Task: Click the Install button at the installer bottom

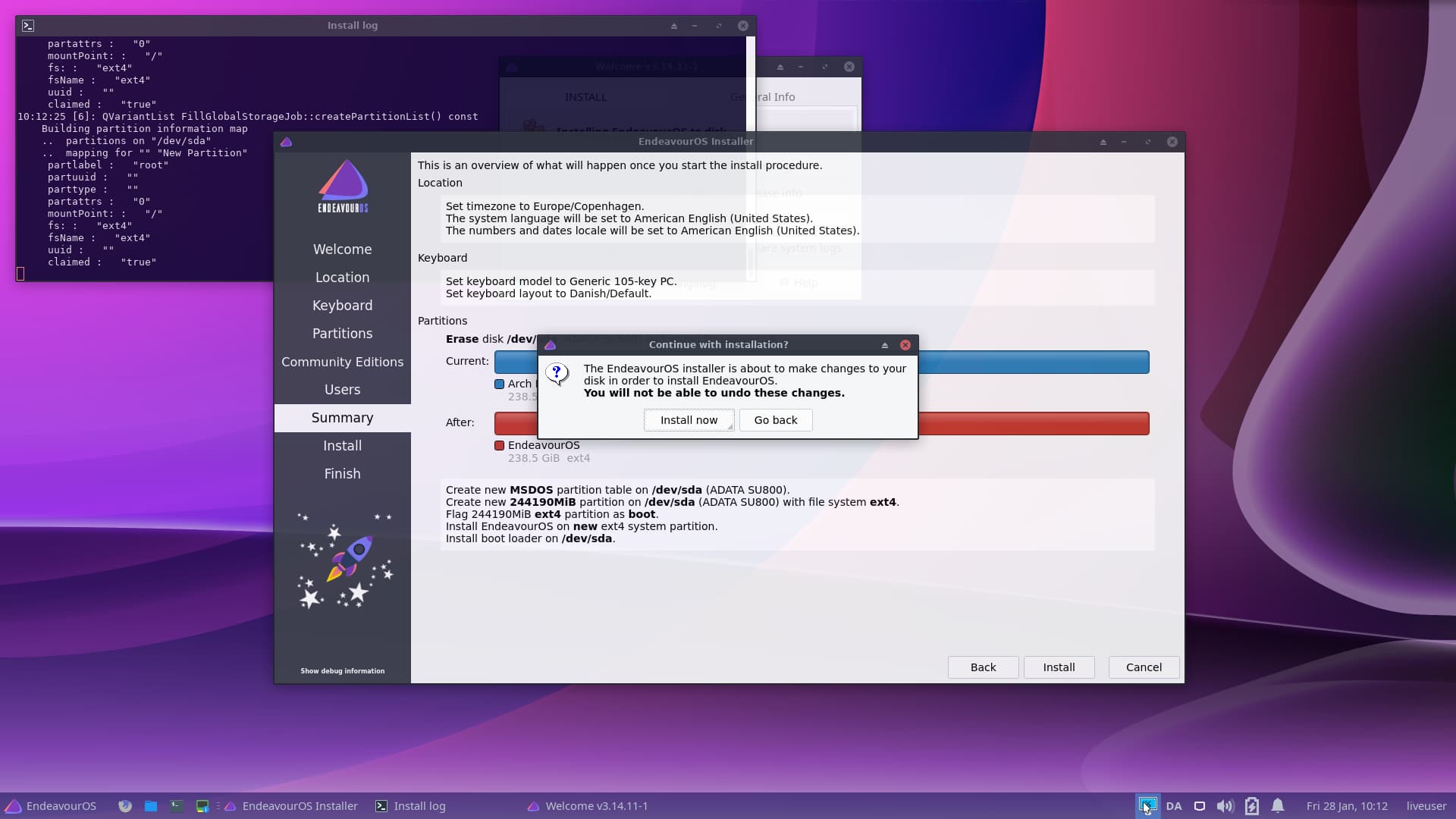Action: point(1059,667)
